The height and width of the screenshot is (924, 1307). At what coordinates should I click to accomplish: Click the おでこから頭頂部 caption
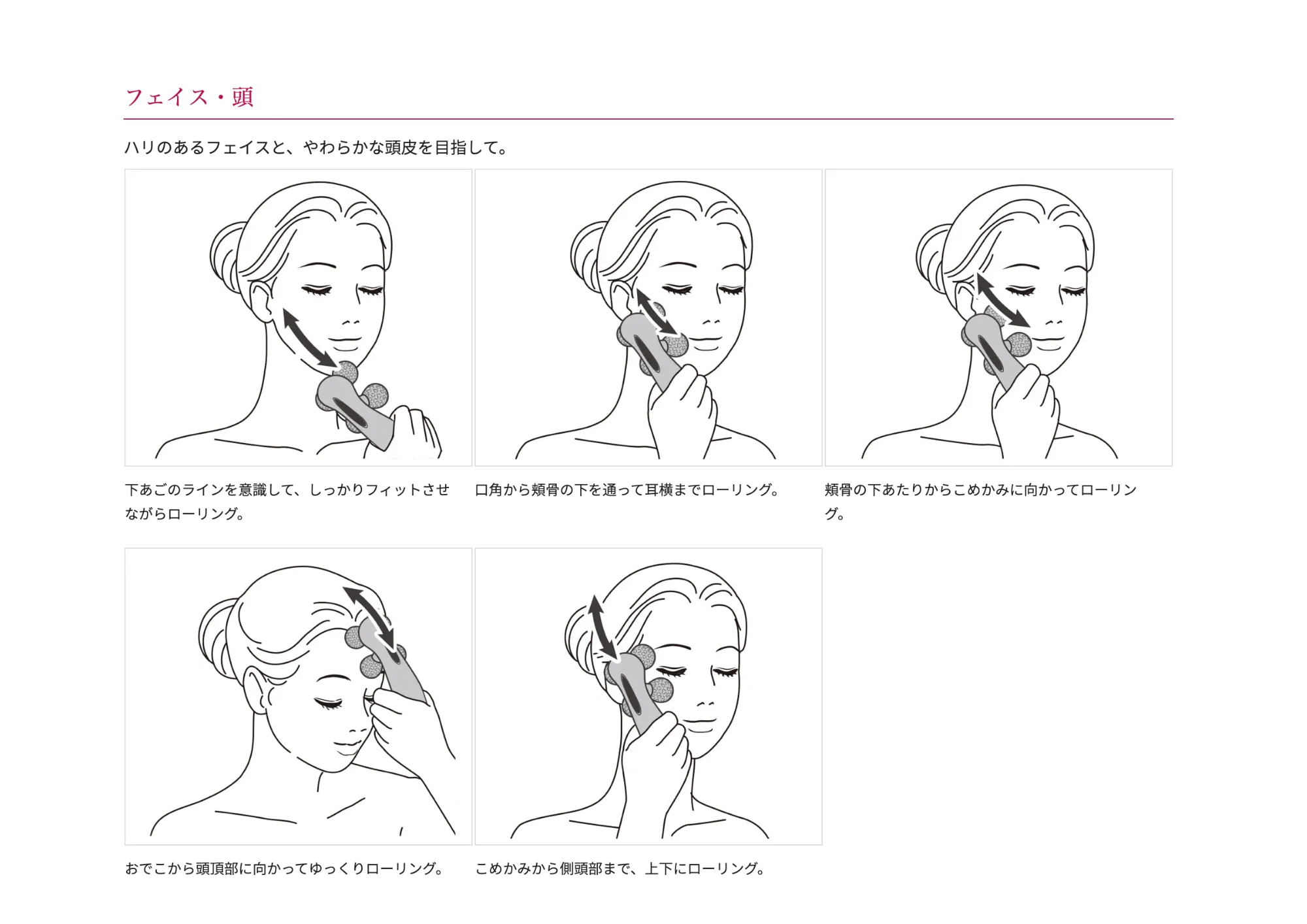tap(285, 869)
